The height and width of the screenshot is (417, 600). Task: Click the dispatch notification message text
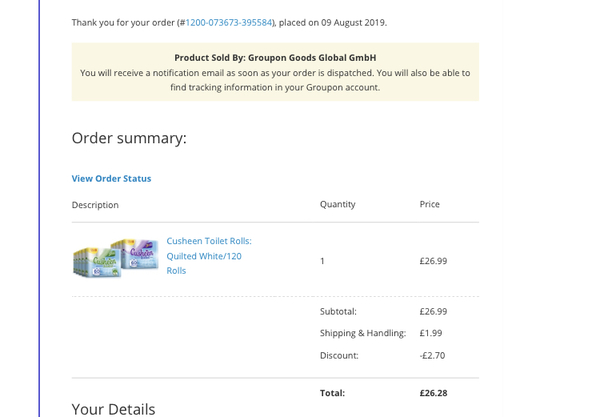tap(275, 80)
